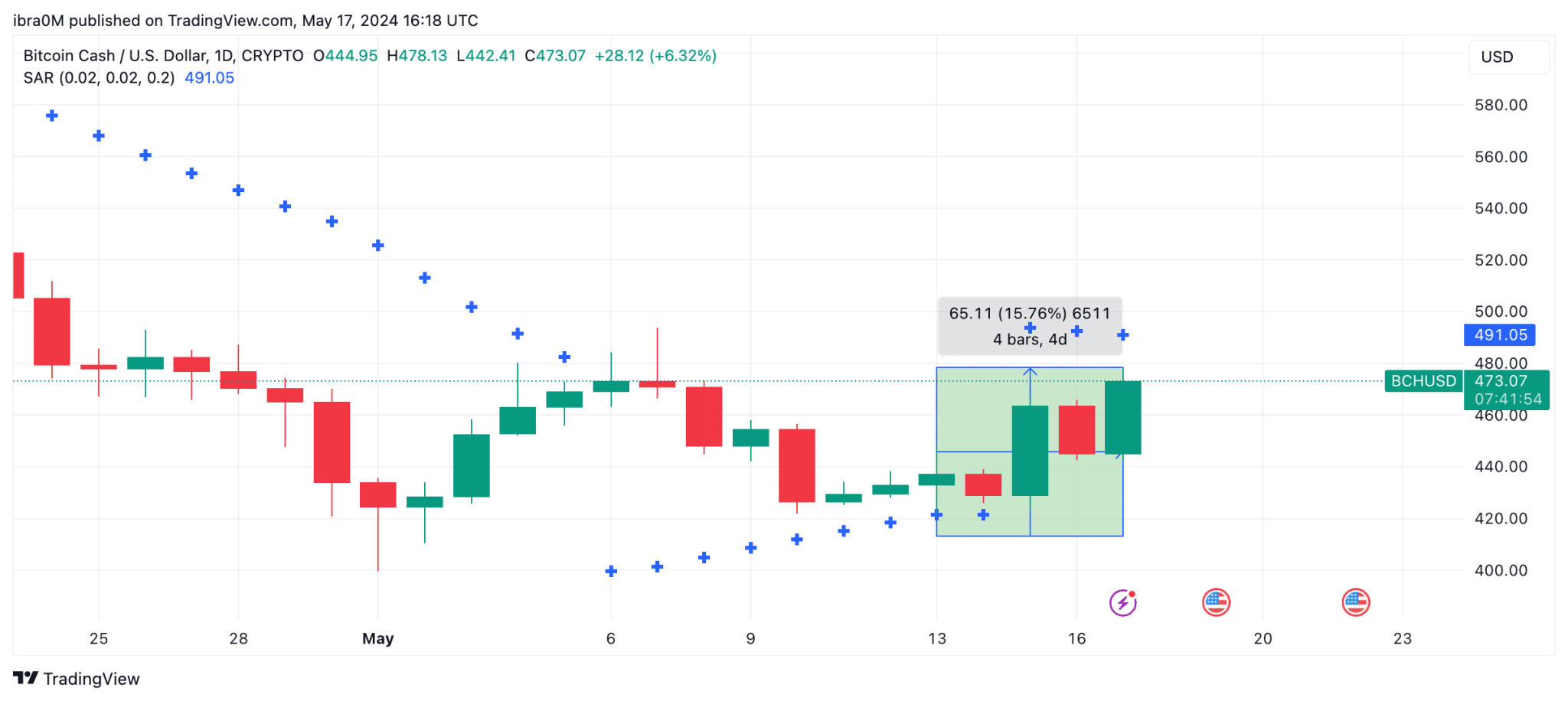Image resolution: width=1568 pixels, height=701 pixels.
Task: Click the 520.00 price axis label
Action: tap(1501, 260)
